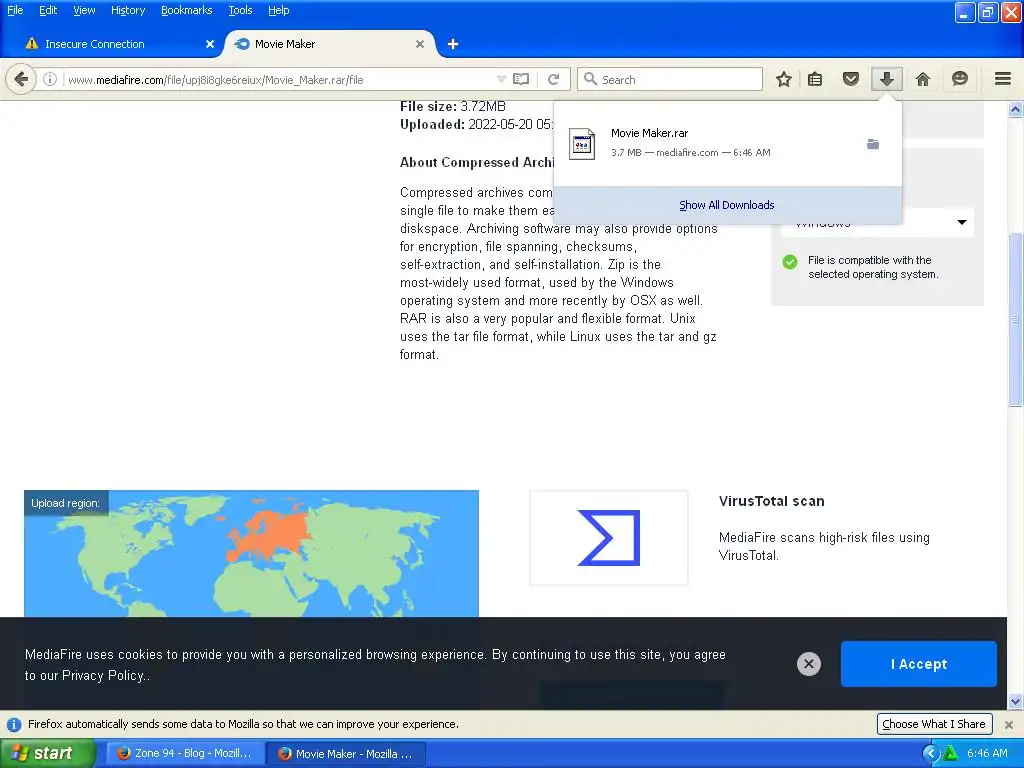This screenshot has width=1024, height=768.
Task: Toggle reader view icon in address bar
Action: pos(520,80)
